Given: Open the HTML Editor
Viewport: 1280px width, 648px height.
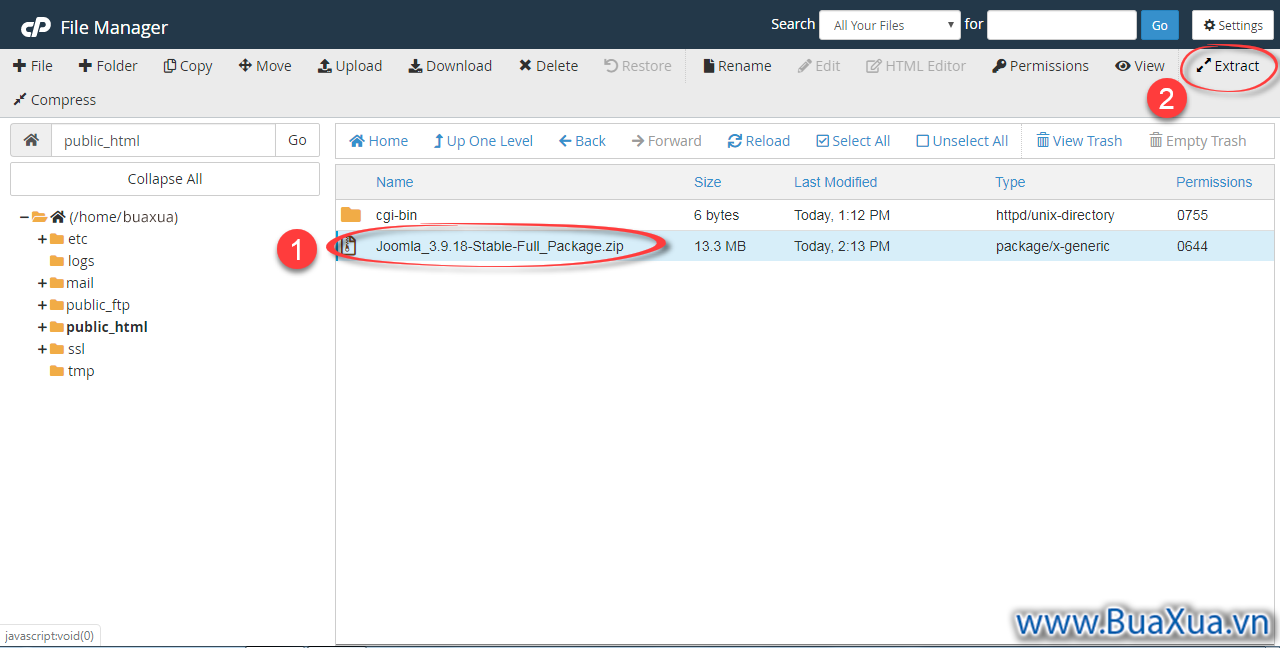Looking at the screenshot, I should point(916,66).
